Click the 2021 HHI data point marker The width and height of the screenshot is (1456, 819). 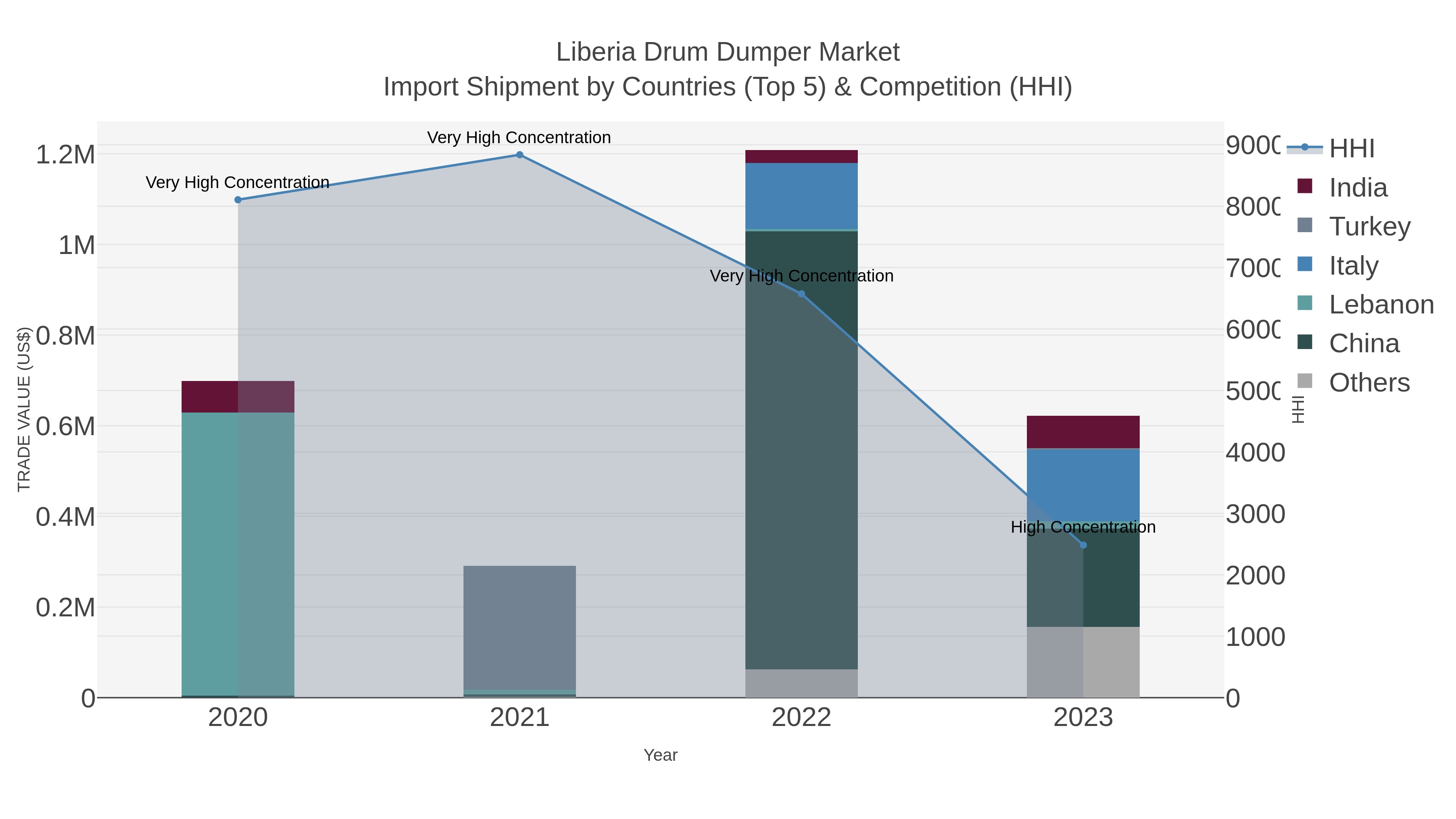[519, 155]
